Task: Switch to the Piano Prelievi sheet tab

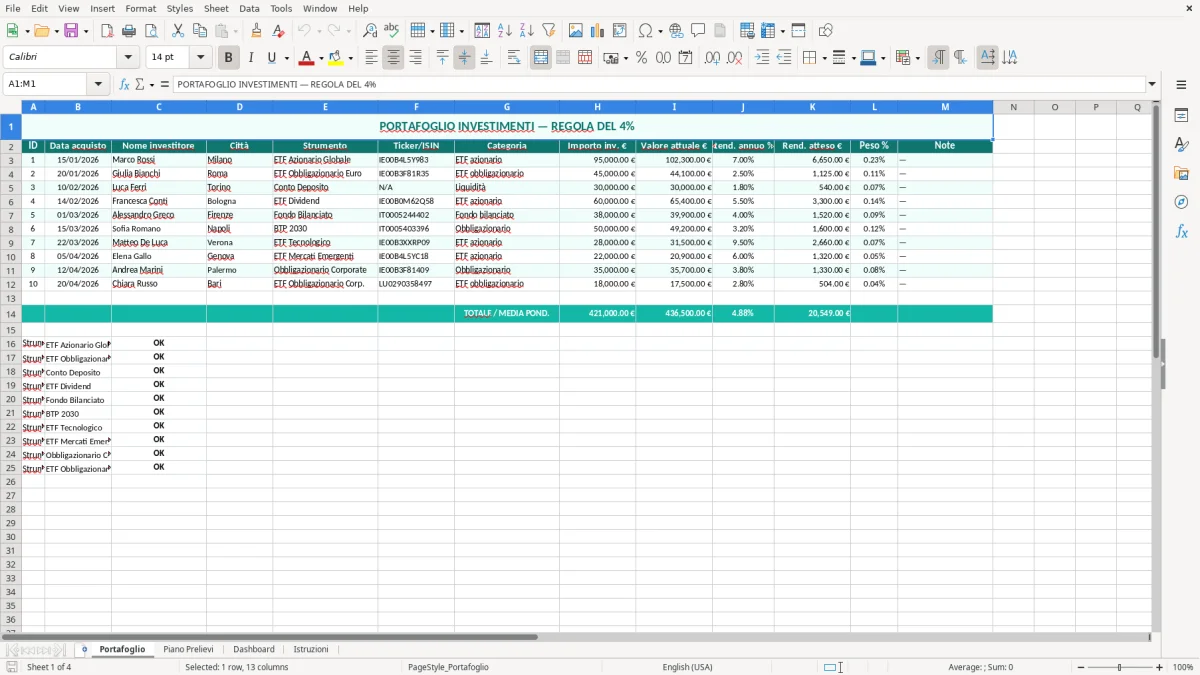Action: [188, 650]
